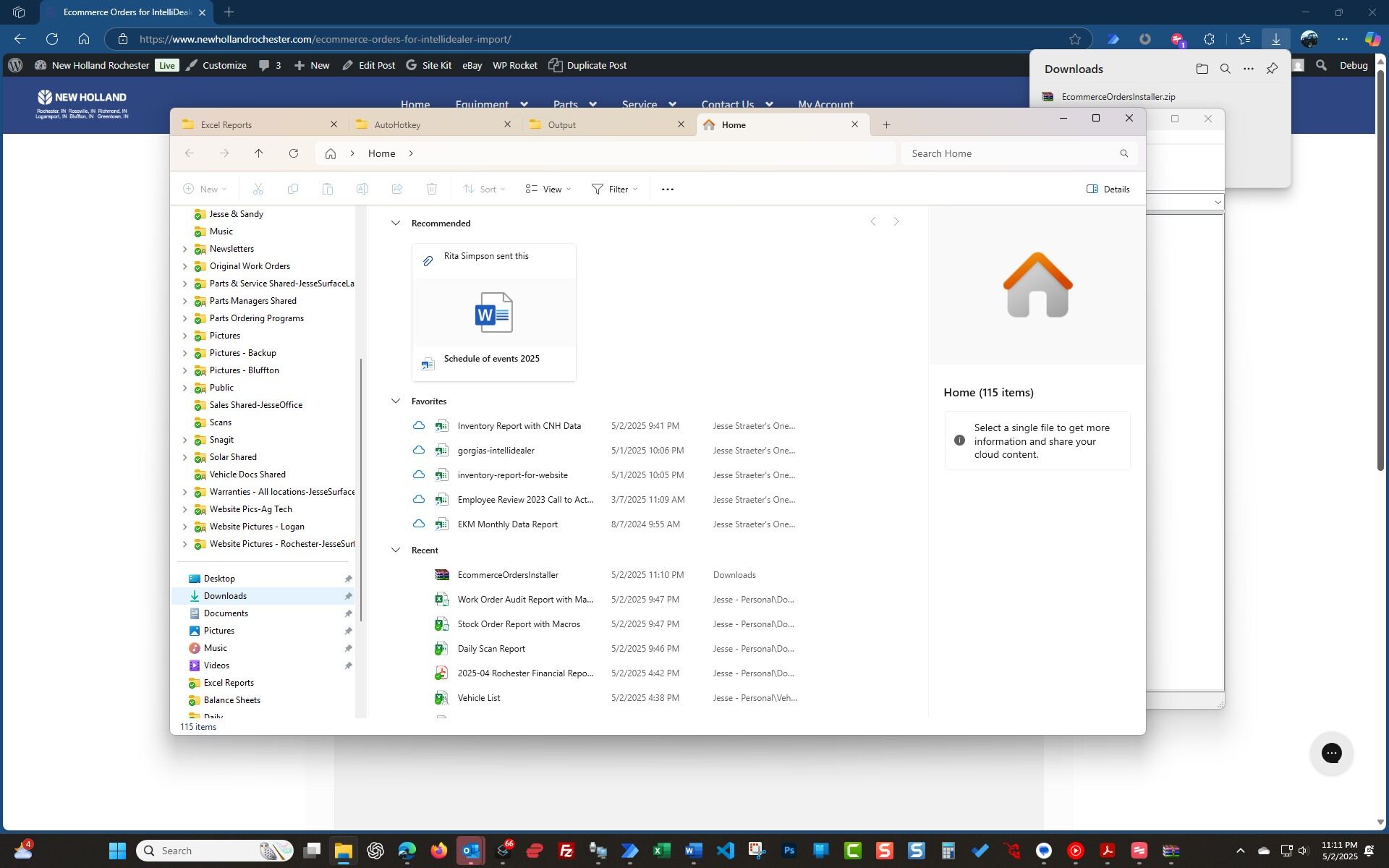1389x868 pixels.
Task: Click the FileZilla taskbar icon
Action: [x=566, y=851]
